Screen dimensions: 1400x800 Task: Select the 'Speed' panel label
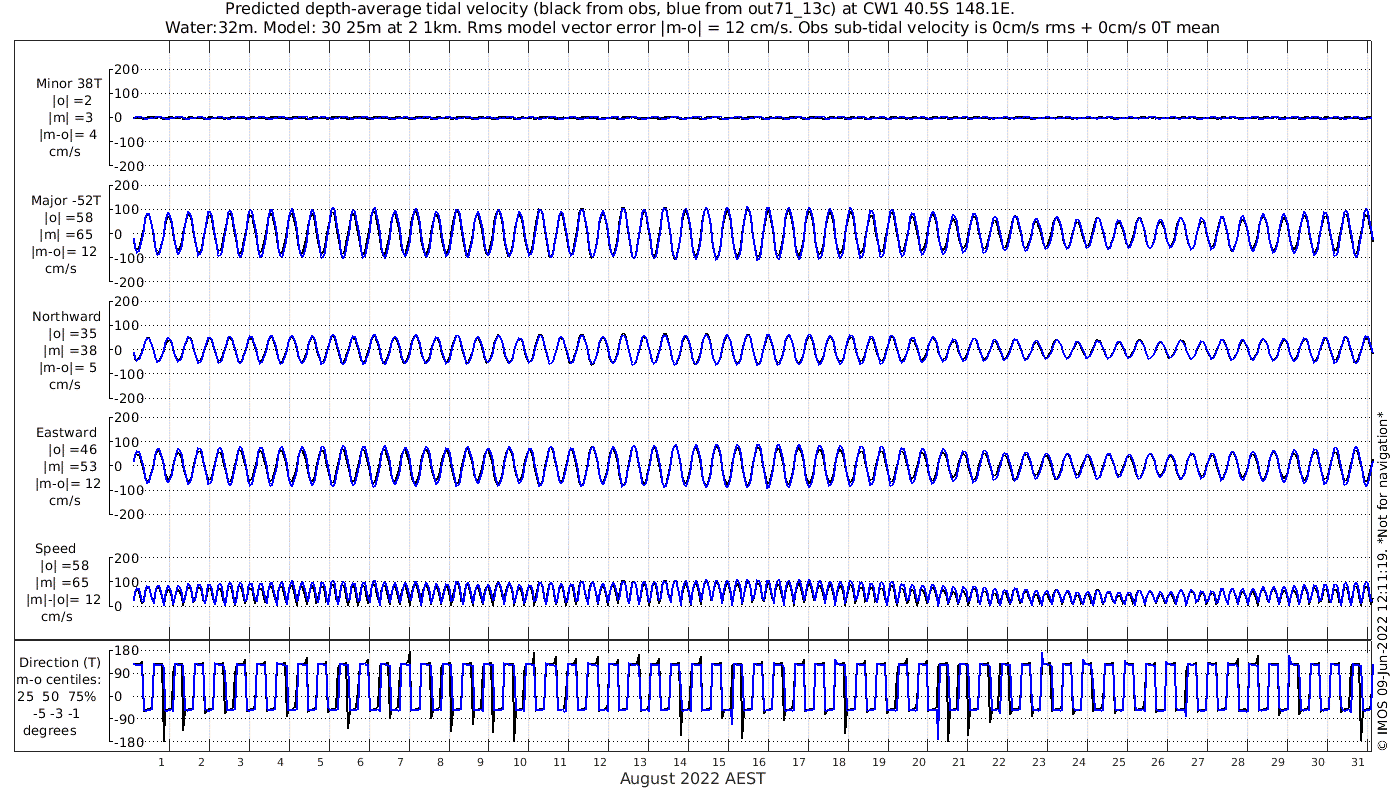tap(55, 549)
